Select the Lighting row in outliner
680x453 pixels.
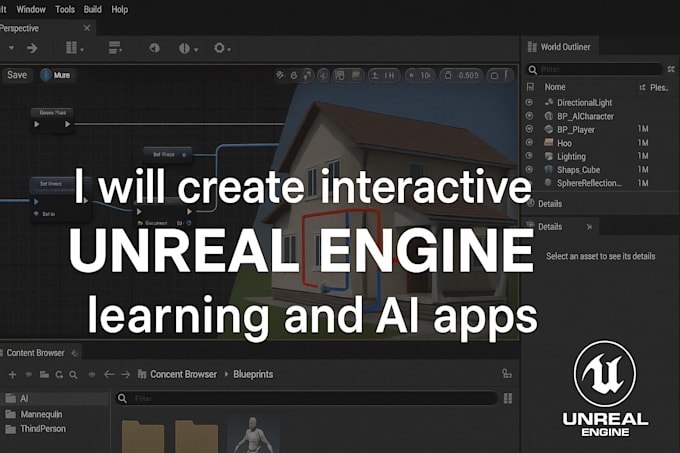point(599,156)
